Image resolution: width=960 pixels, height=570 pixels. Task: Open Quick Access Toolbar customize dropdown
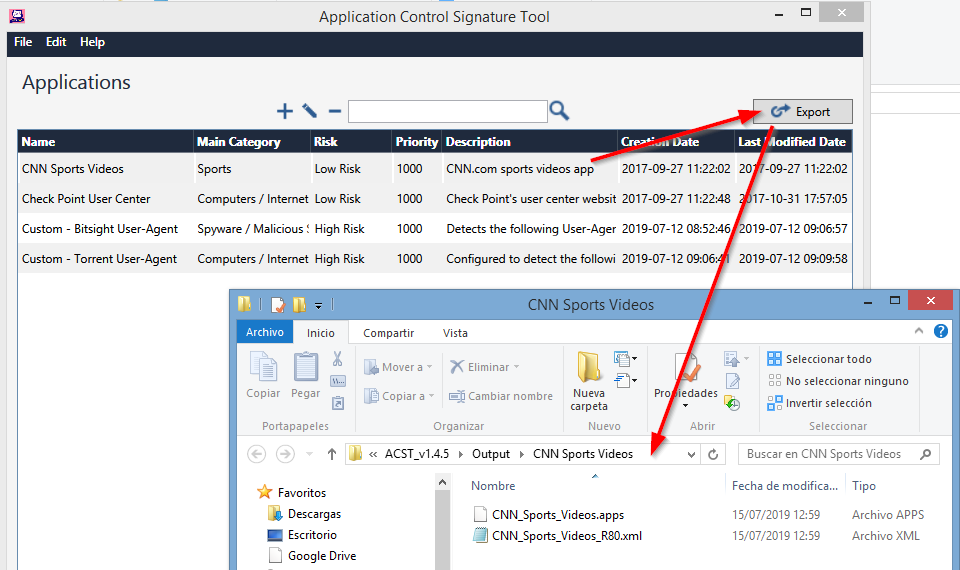[x=318, y=305]
